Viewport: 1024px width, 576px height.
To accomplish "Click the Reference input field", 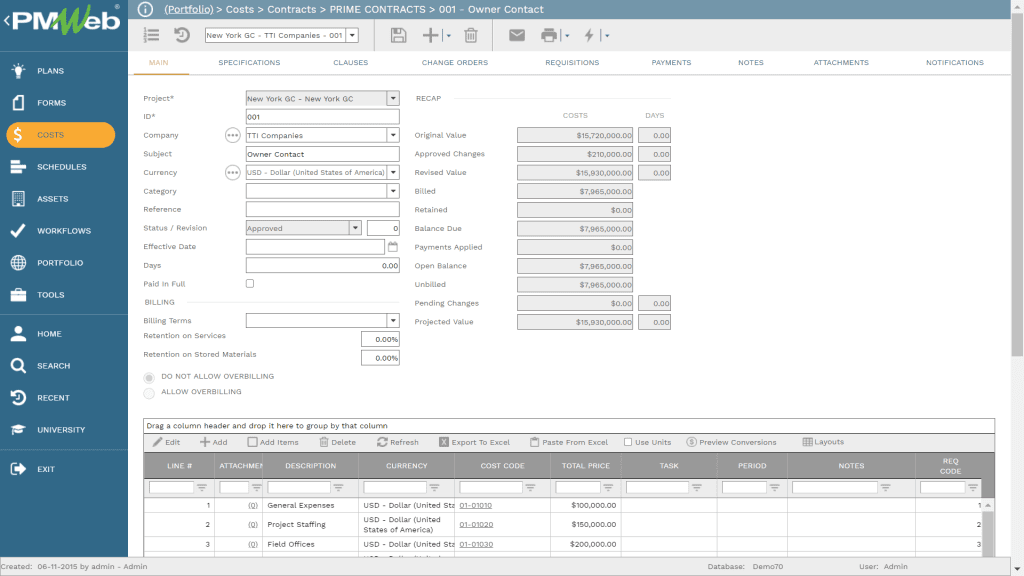I will (323, 210).
